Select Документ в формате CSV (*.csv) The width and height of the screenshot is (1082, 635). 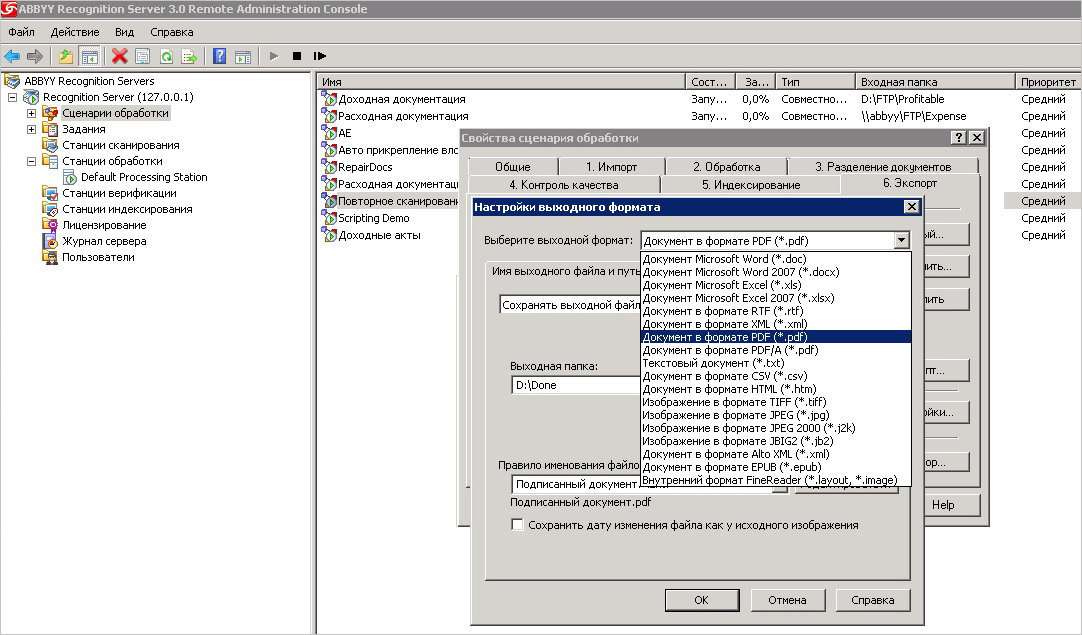pos(776,376)
